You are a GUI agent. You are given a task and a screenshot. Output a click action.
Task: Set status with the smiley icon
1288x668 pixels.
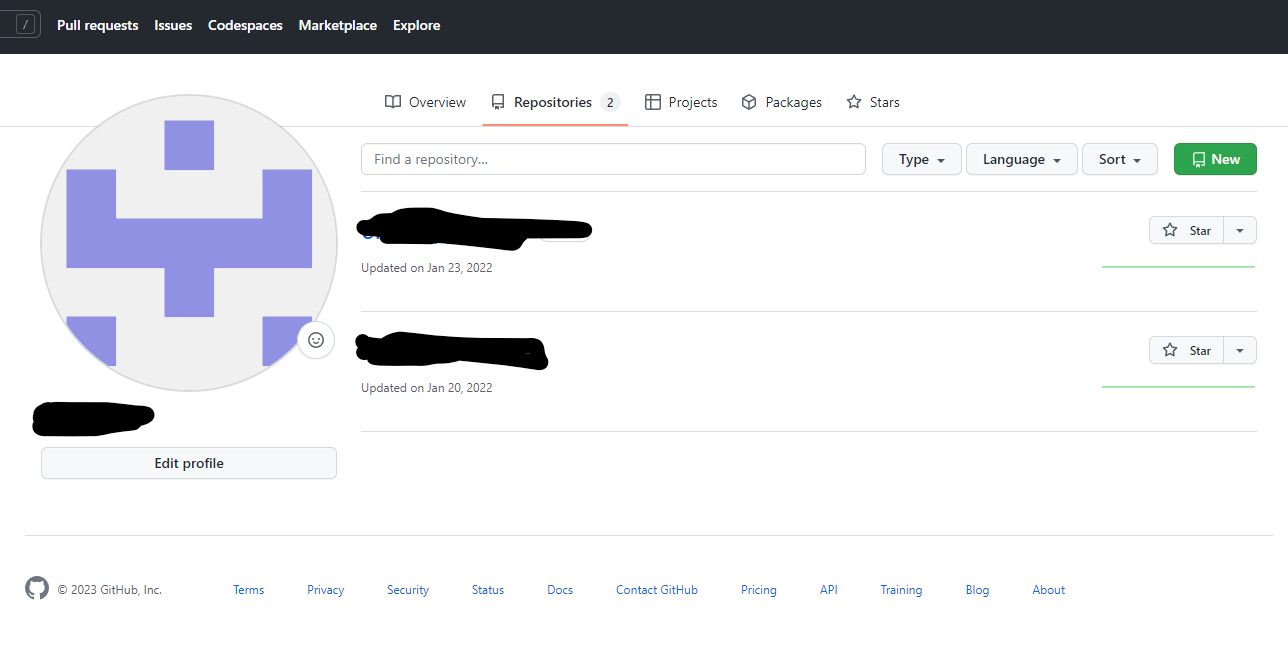(x=316, y=340)
